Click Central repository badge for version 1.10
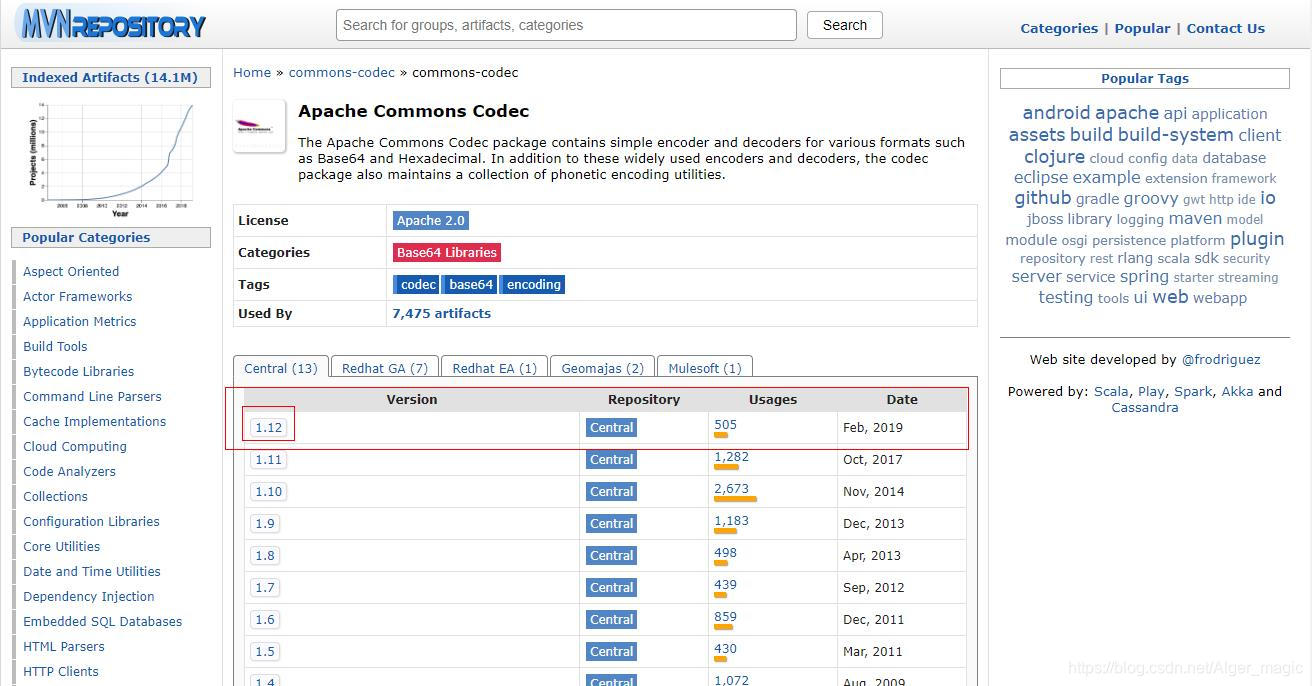 [x=611, y=491]
